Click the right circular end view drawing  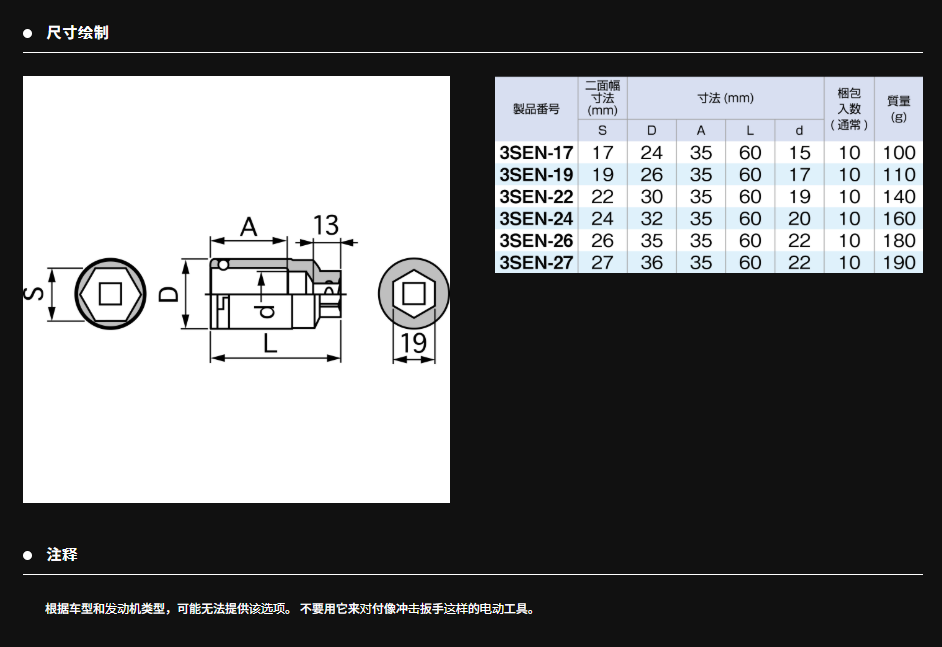point(412,295)
